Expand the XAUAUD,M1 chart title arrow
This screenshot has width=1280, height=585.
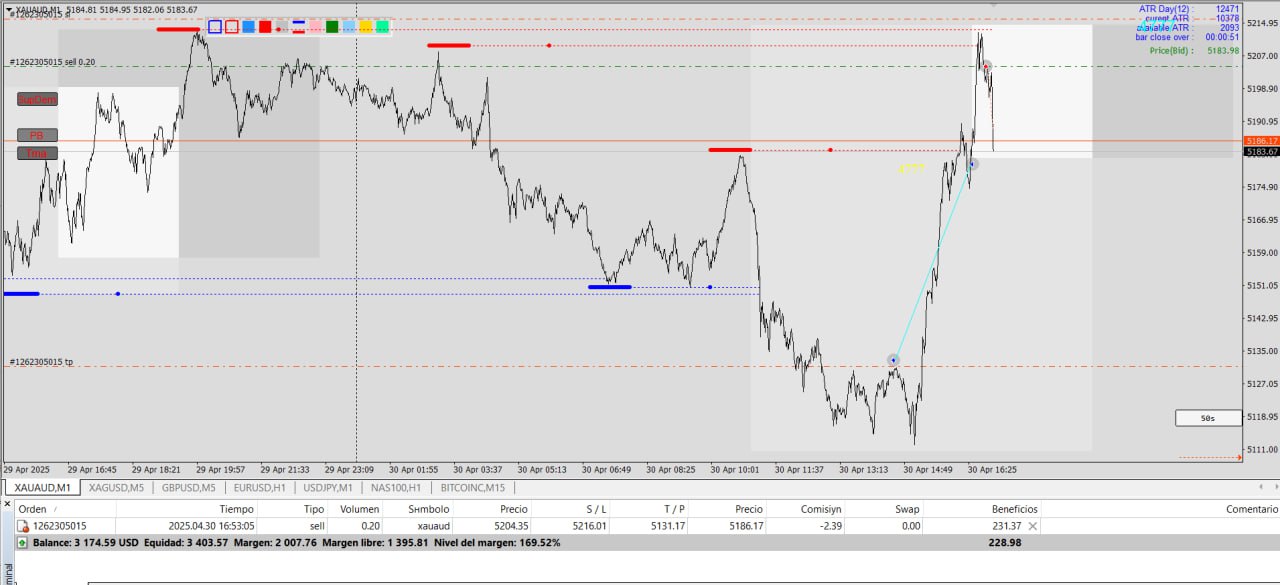point(9,10)
